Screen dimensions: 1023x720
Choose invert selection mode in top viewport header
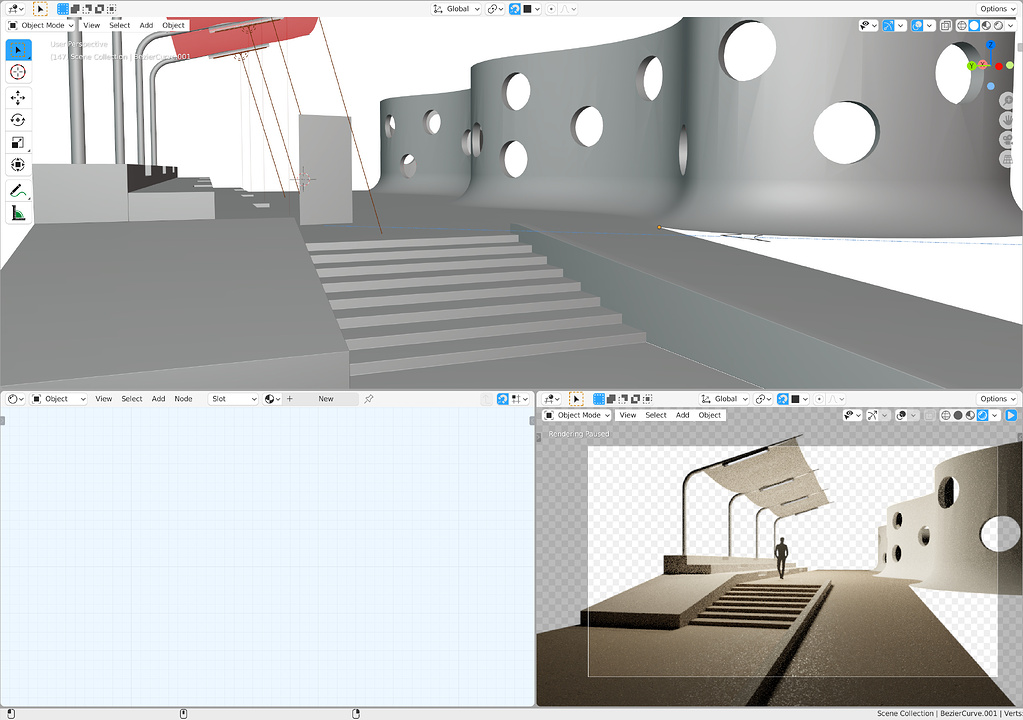coord(99,9)
